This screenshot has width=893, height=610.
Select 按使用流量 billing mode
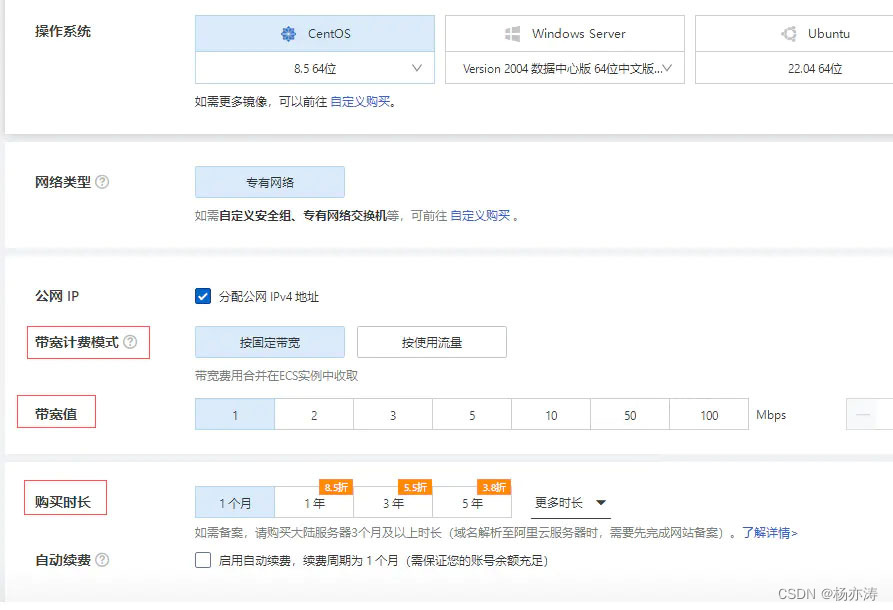(432, 342)
